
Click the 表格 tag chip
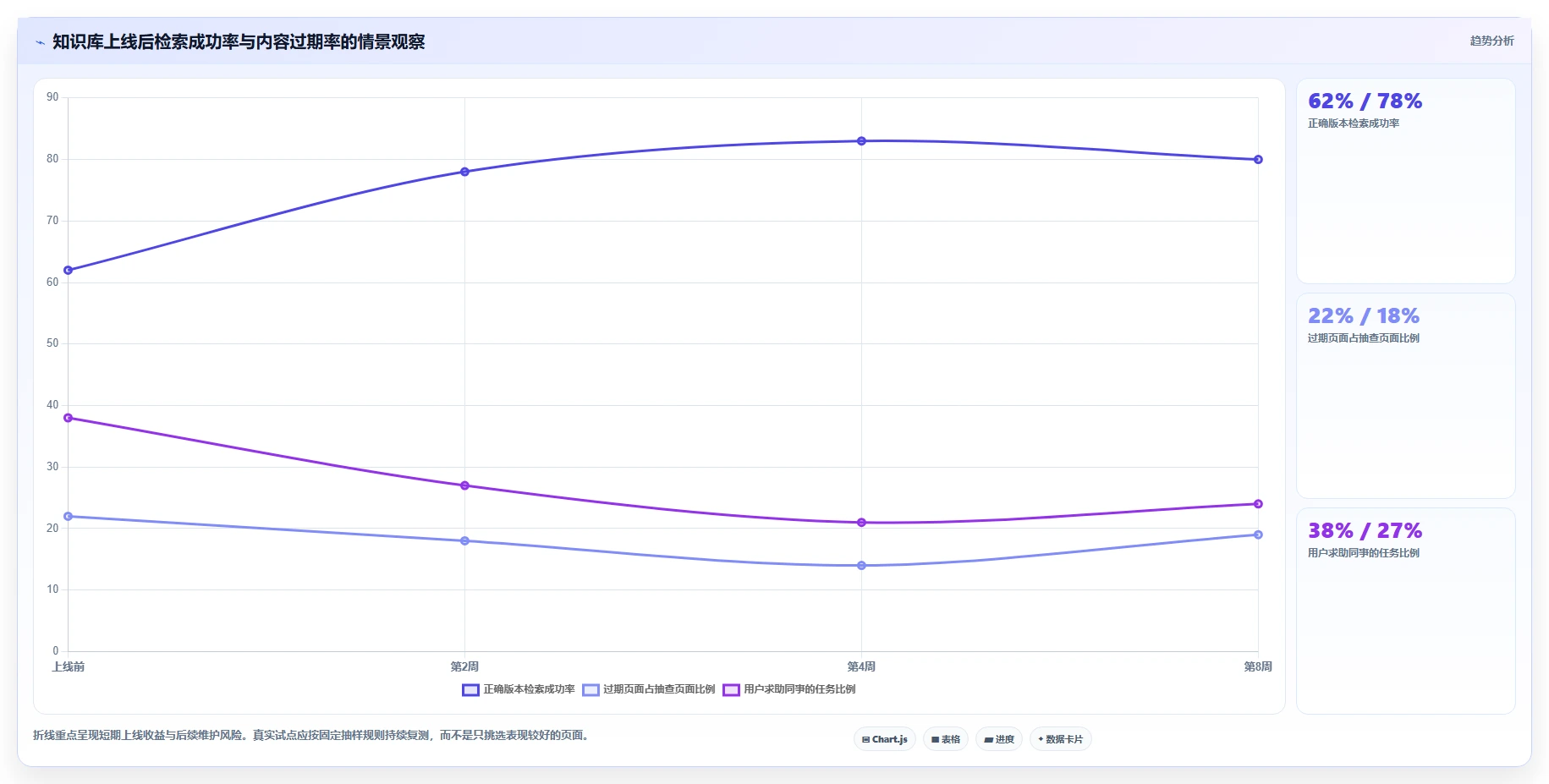[946, 739]
